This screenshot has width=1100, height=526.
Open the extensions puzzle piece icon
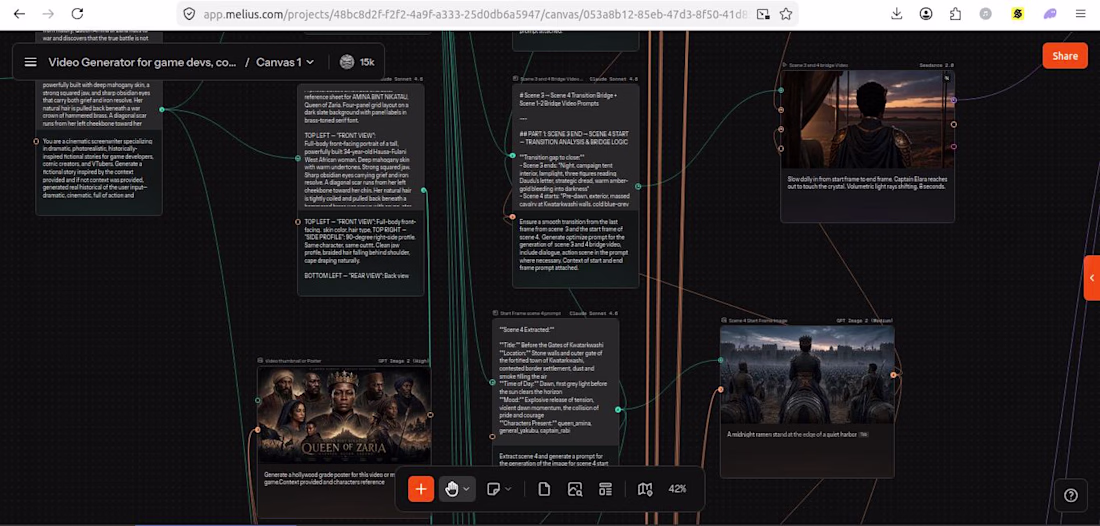(955, 13)
